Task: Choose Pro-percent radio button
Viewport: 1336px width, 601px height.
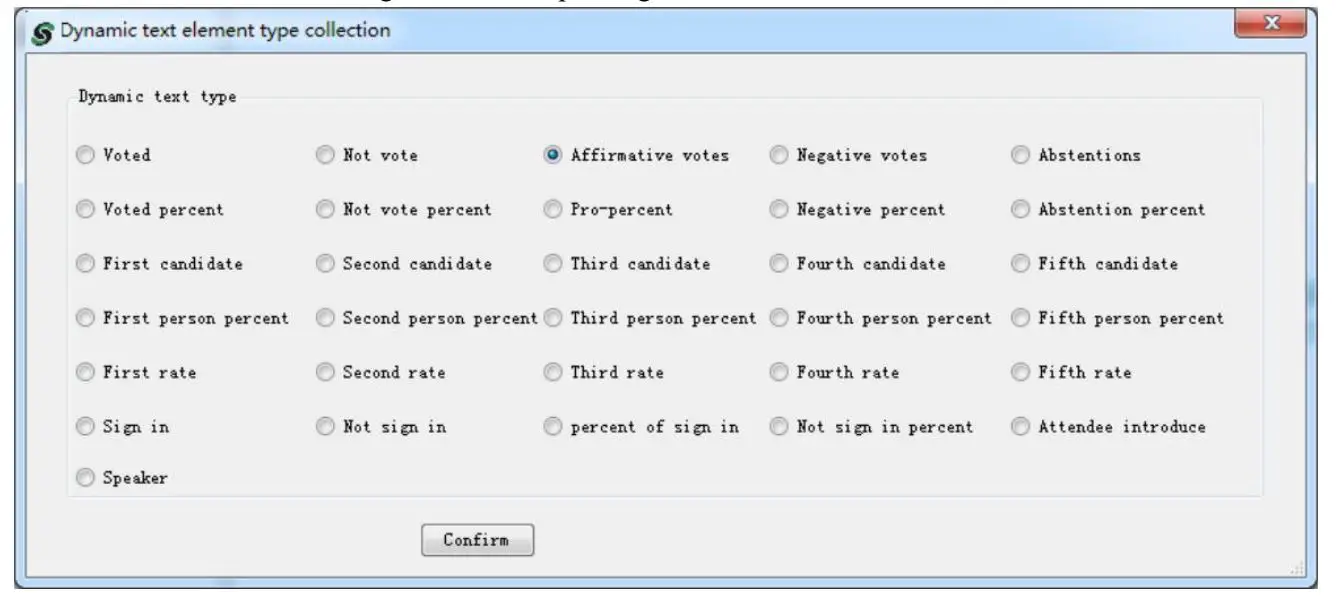Action: tap(553, 210)
